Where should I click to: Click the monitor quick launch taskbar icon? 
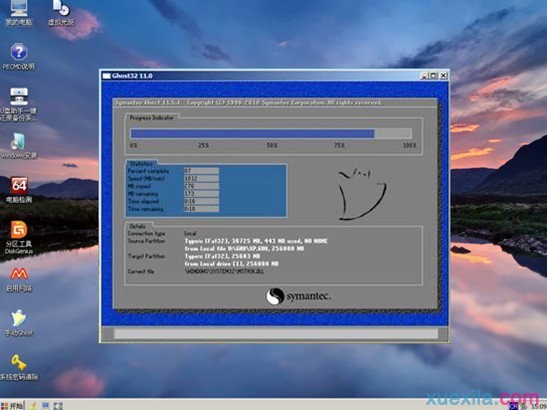46,406
